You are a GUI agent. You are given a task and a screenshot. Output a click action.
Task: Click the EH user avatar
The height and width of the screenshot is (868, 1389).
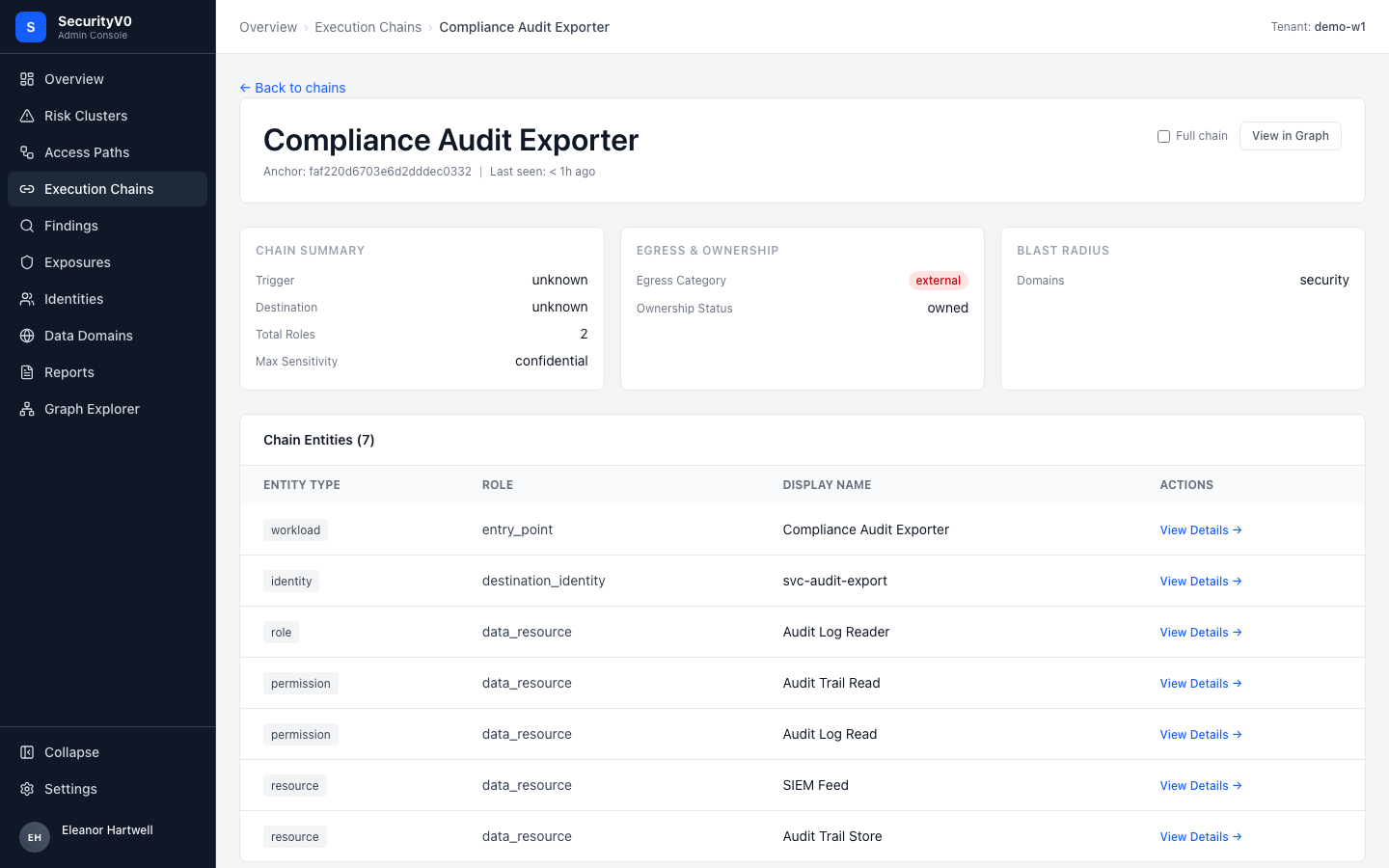[35, 837]
